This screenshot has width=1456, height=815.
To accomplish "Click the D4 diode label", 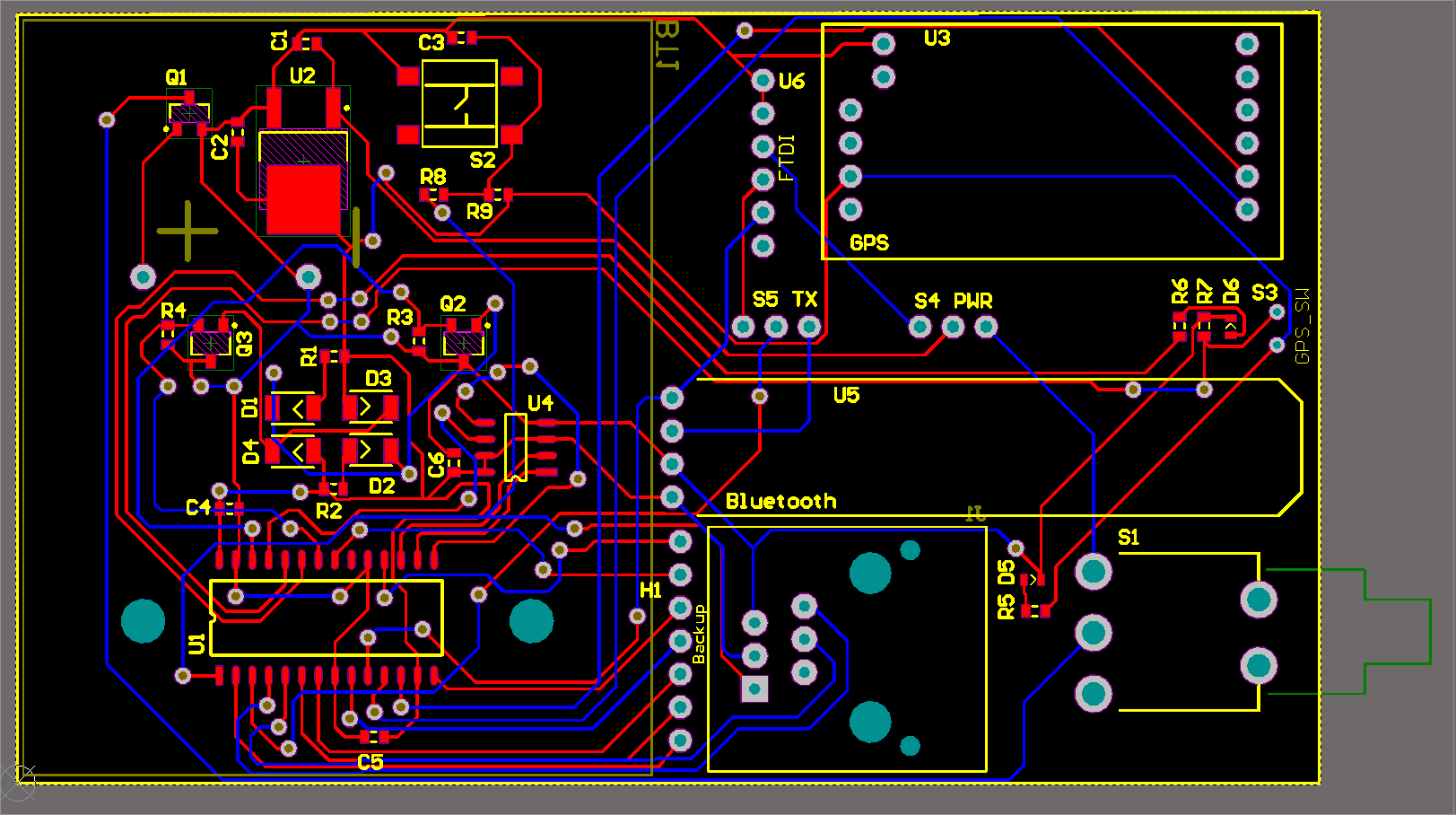I will (x=250, y=451).
